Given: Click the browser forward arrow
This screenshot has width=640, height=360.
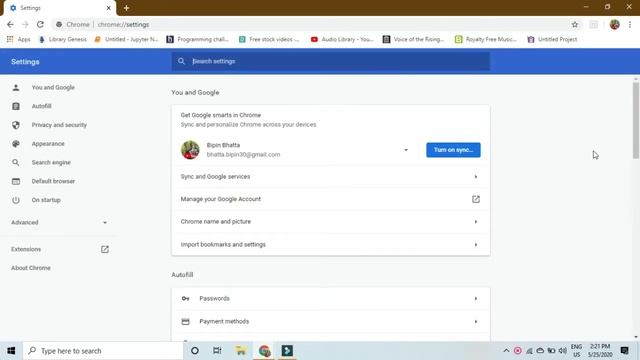Looking at the screenshot, I should 25,24.
